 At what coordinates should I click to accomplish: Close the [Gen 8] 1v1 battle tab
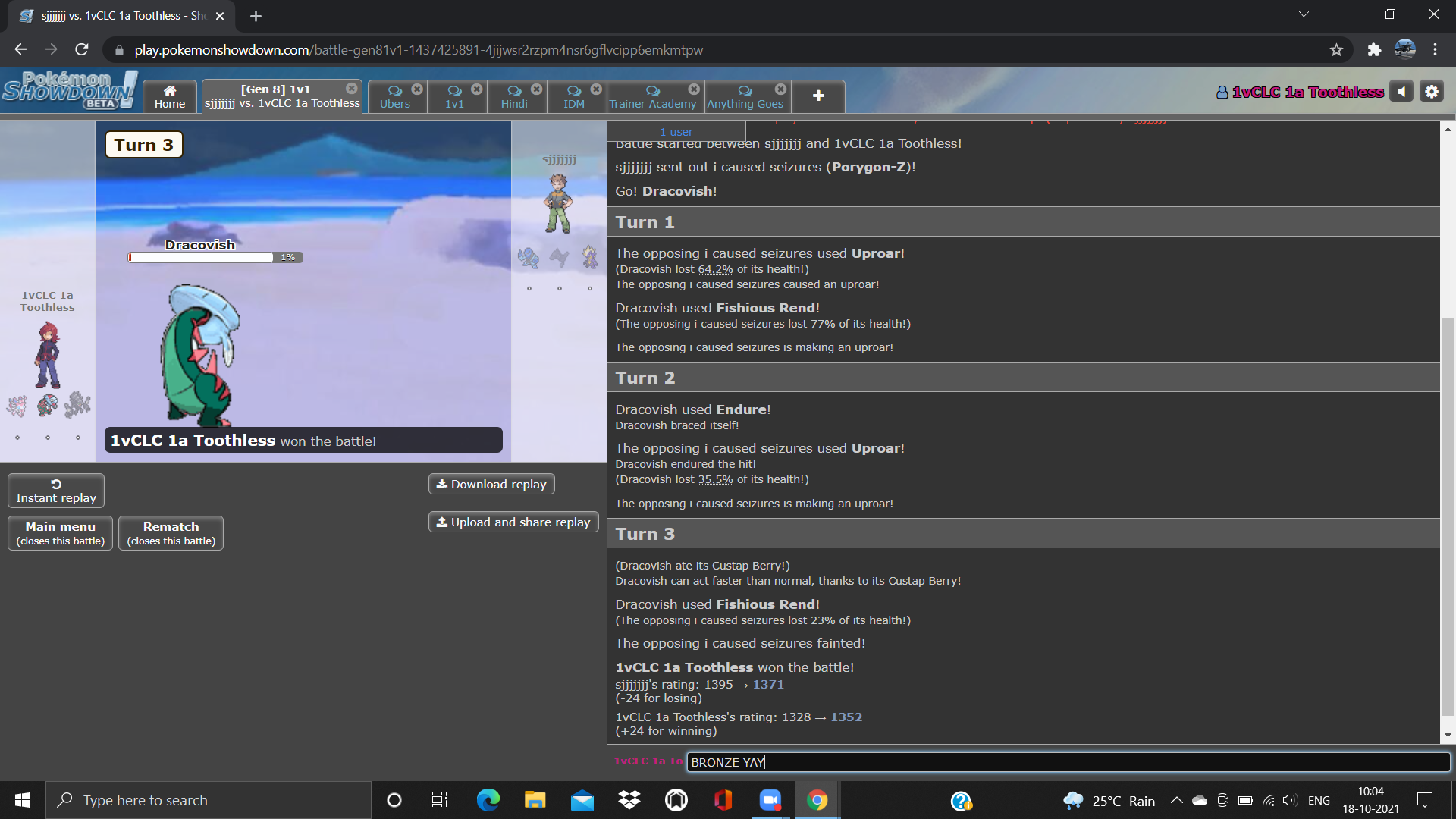351,89
